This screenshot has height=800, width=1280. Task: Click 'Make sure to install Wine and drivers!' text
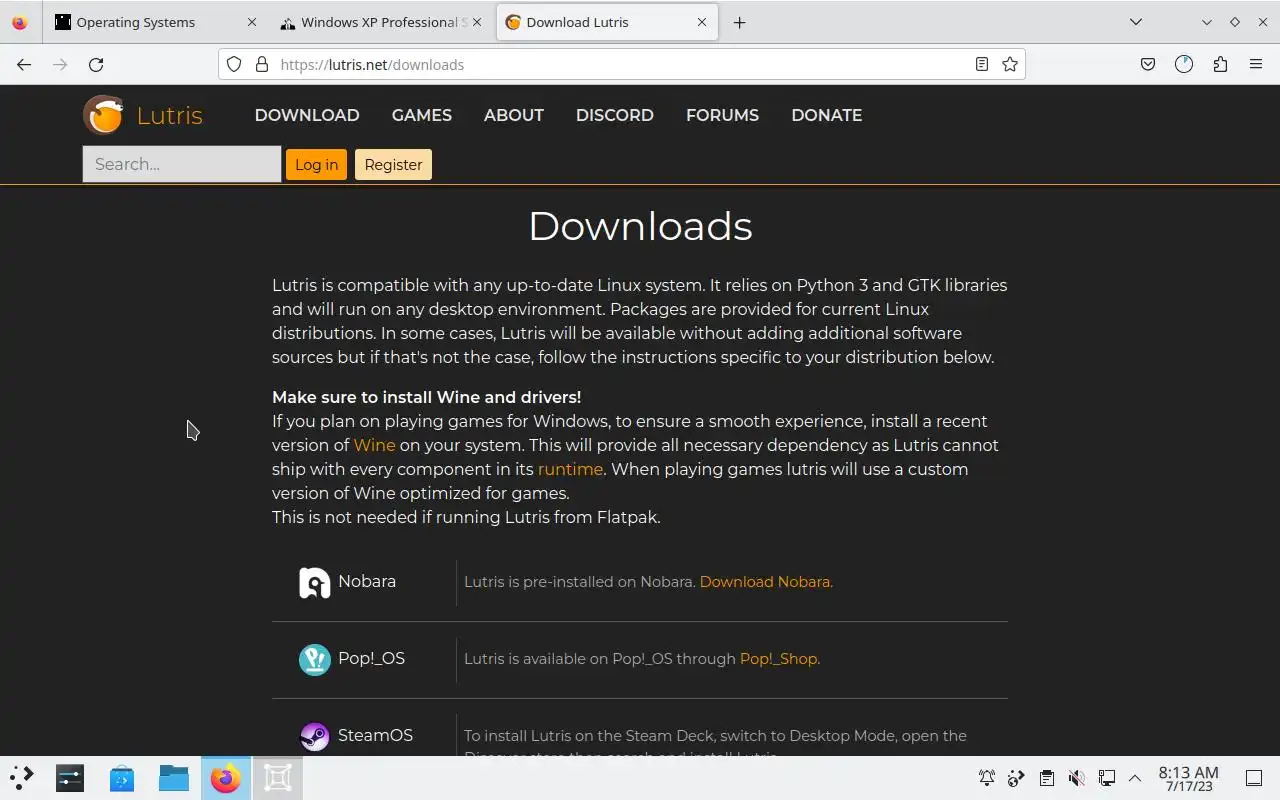(x=426, y=397)
